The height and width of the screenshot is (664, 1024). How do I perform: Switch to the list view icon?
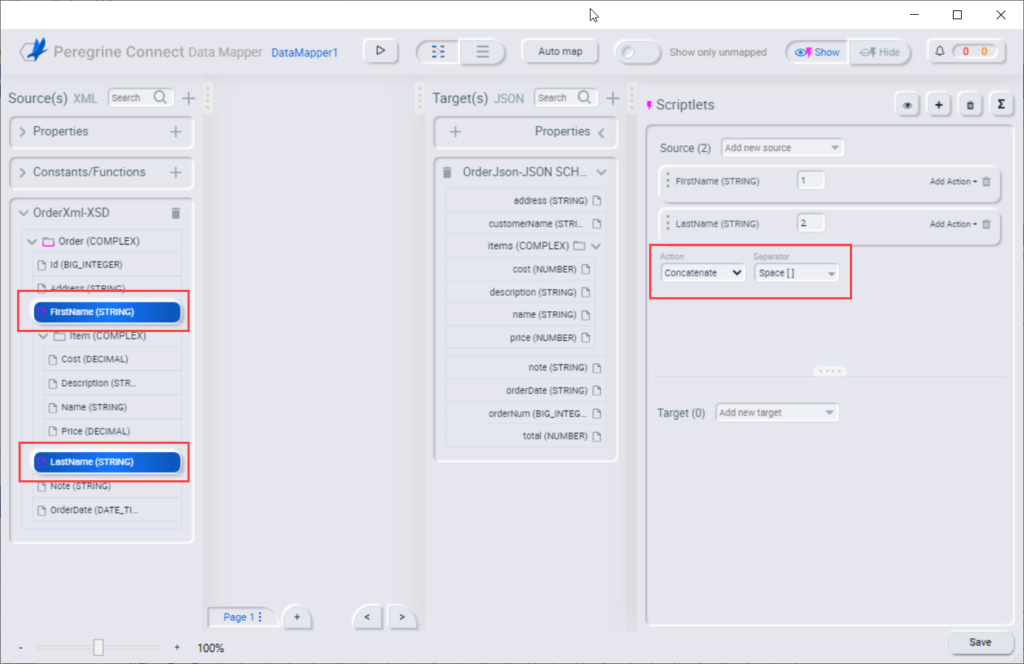tap(482, 52)
